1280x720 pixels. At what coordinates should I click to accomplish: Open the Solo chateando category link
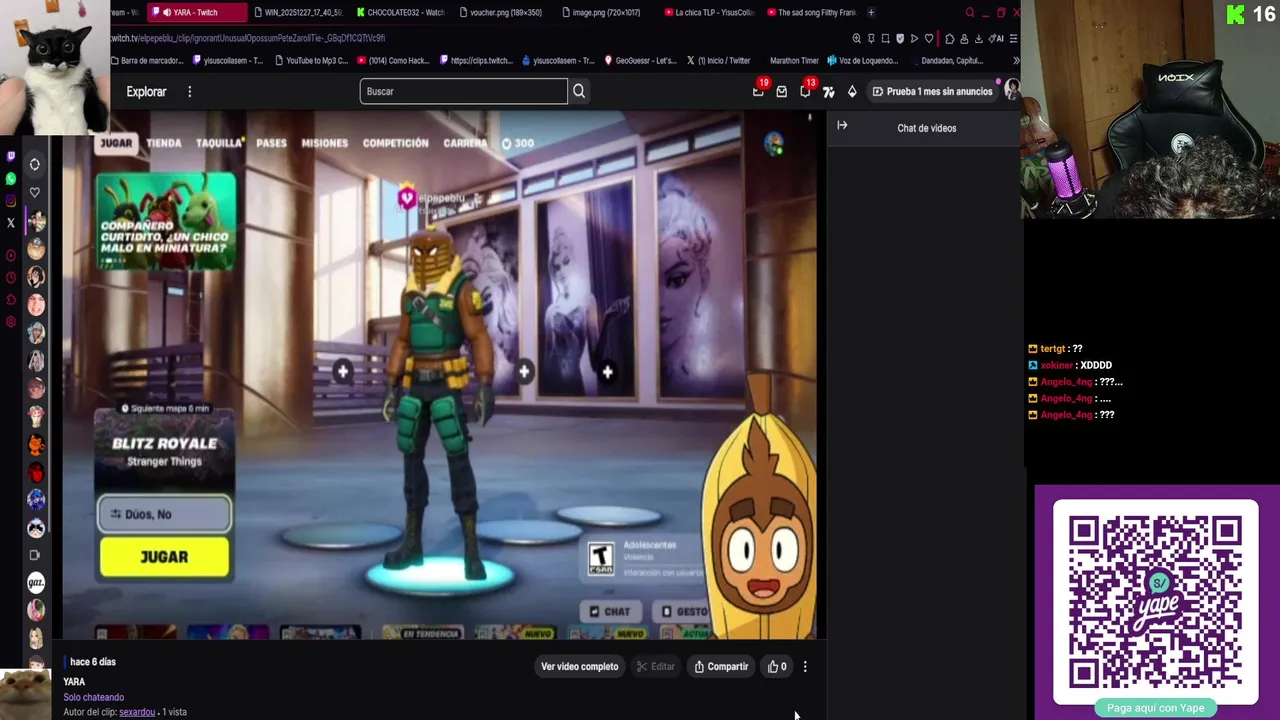tap(94, 697)
